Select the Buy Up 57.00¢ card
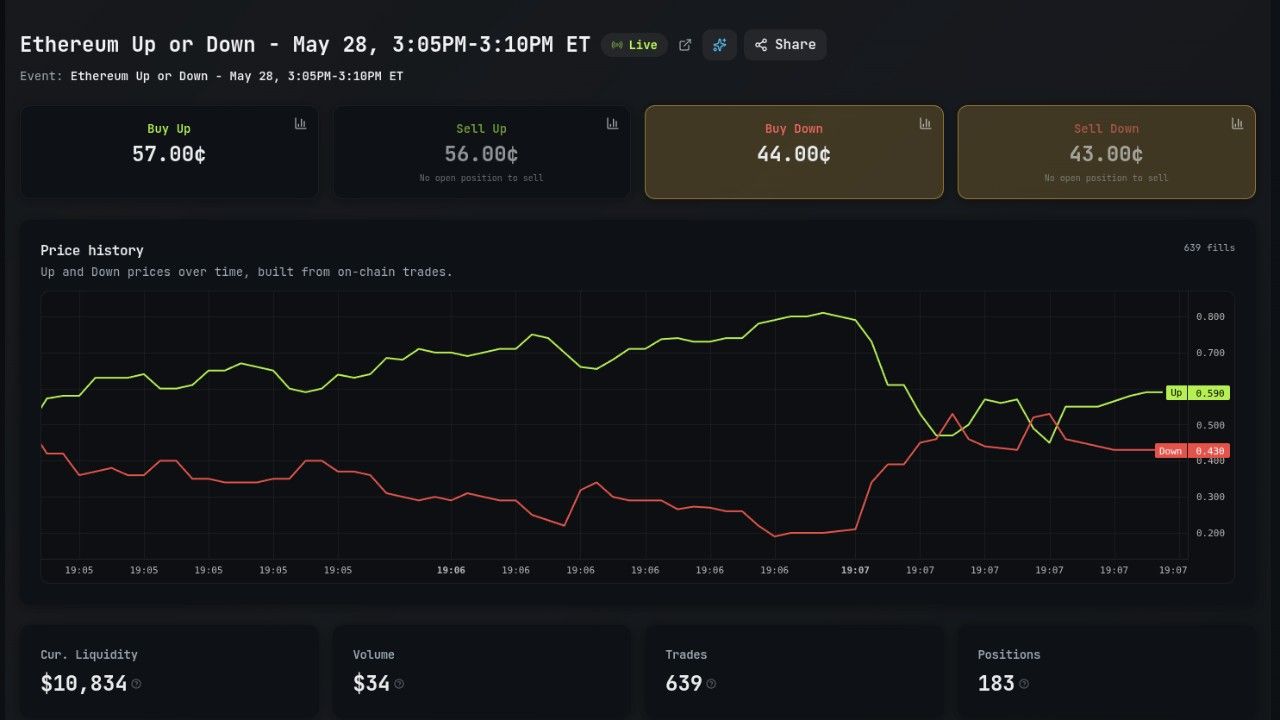Screen dimensions: 1280x720 point(169,152)
